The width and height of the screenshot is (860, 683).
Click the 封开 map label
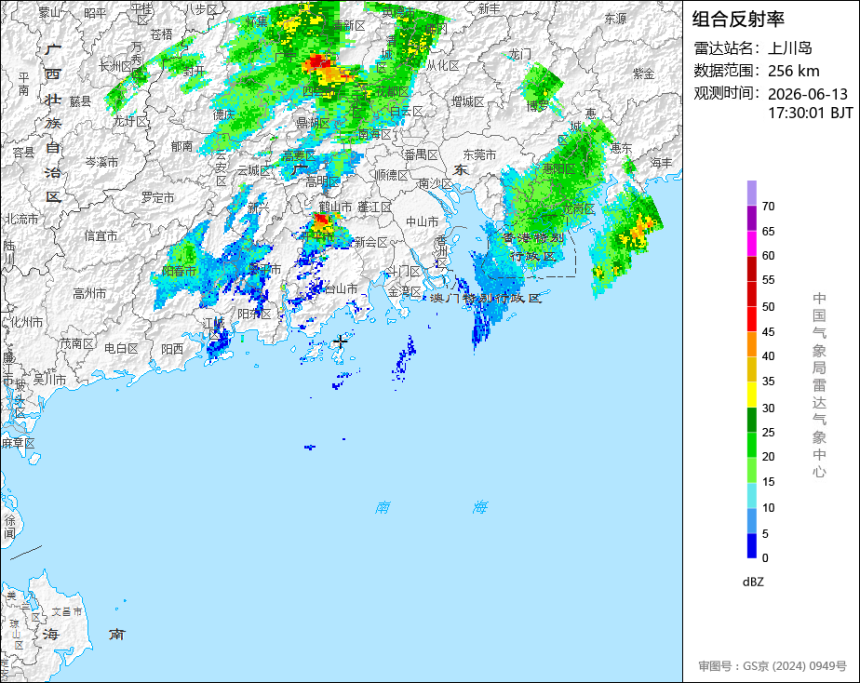194,71
